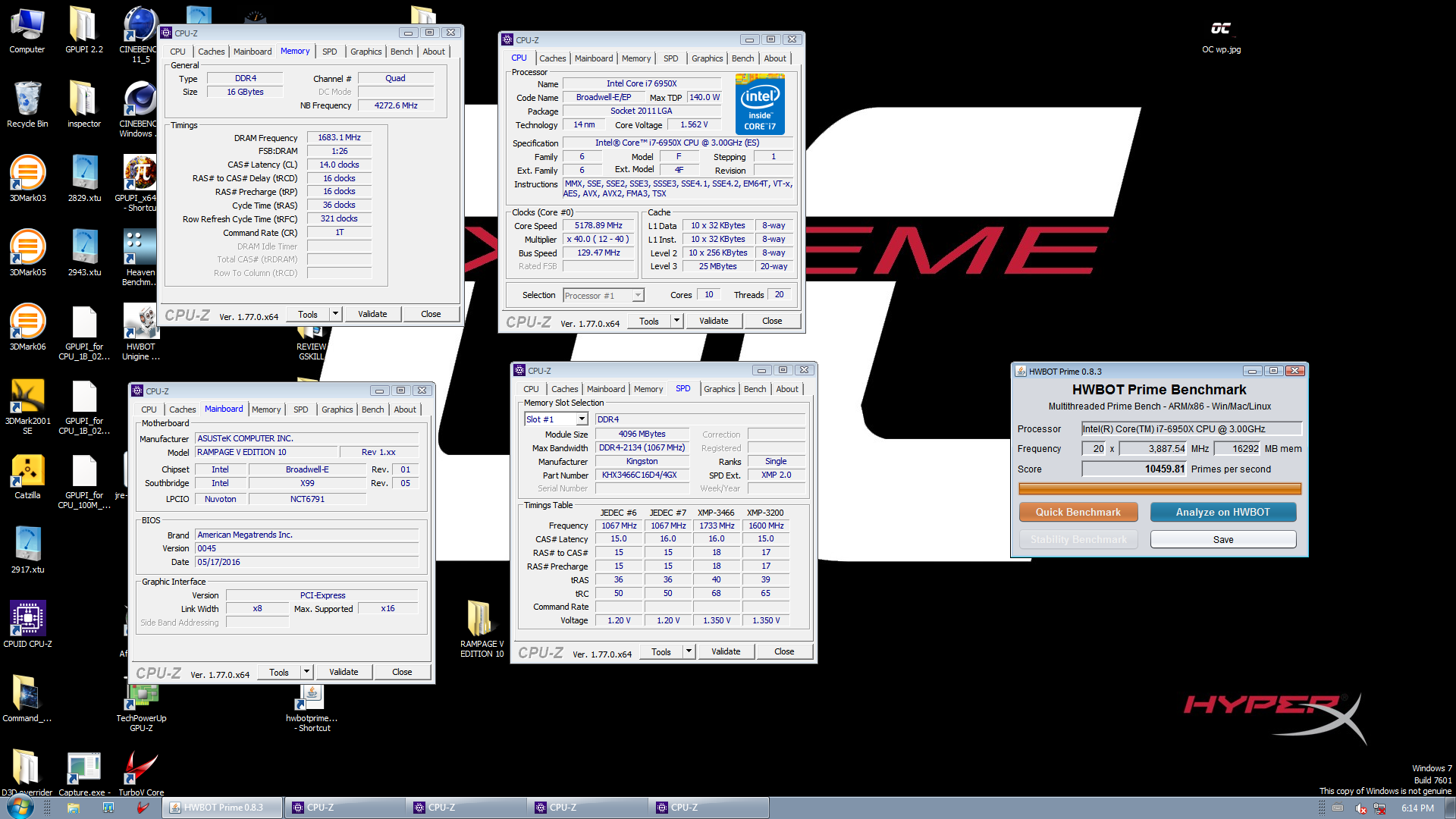Click Validate in Memory CPU-Z window
1456x819 pixels.
[x=372, y=314]
